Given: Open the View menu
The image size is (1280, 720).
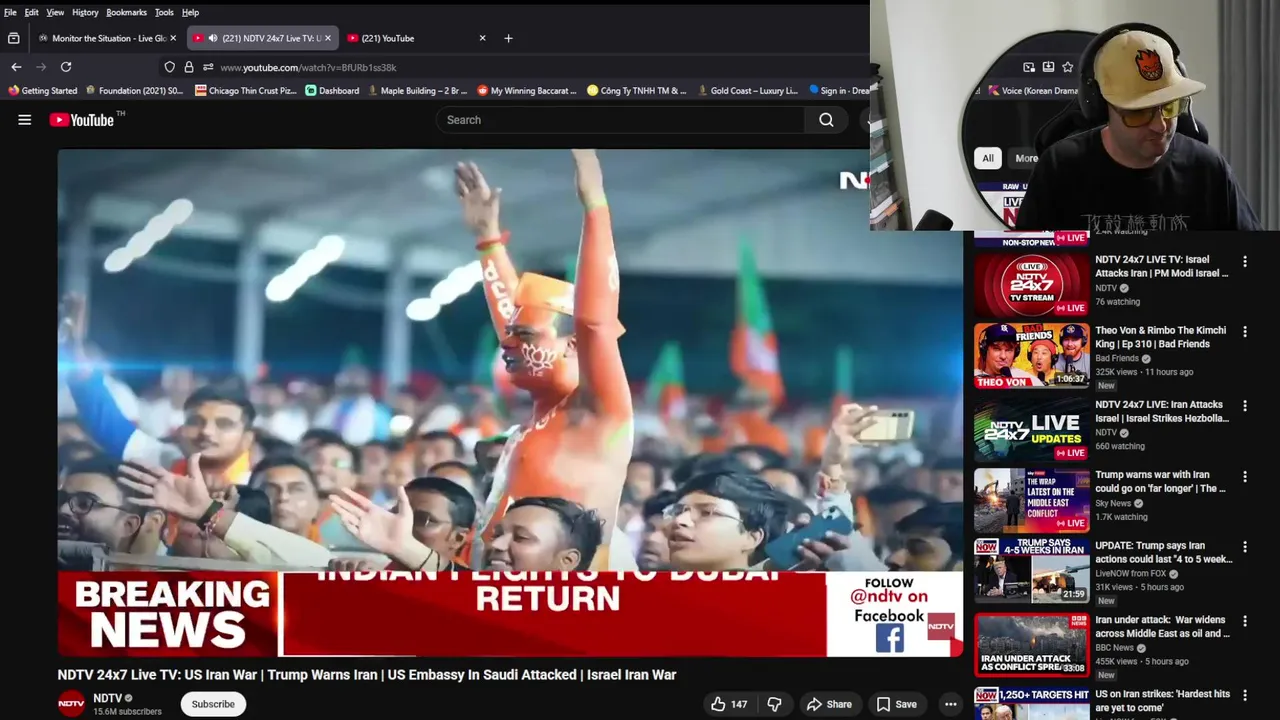Looking at the screenshot, I should point(55,12).
